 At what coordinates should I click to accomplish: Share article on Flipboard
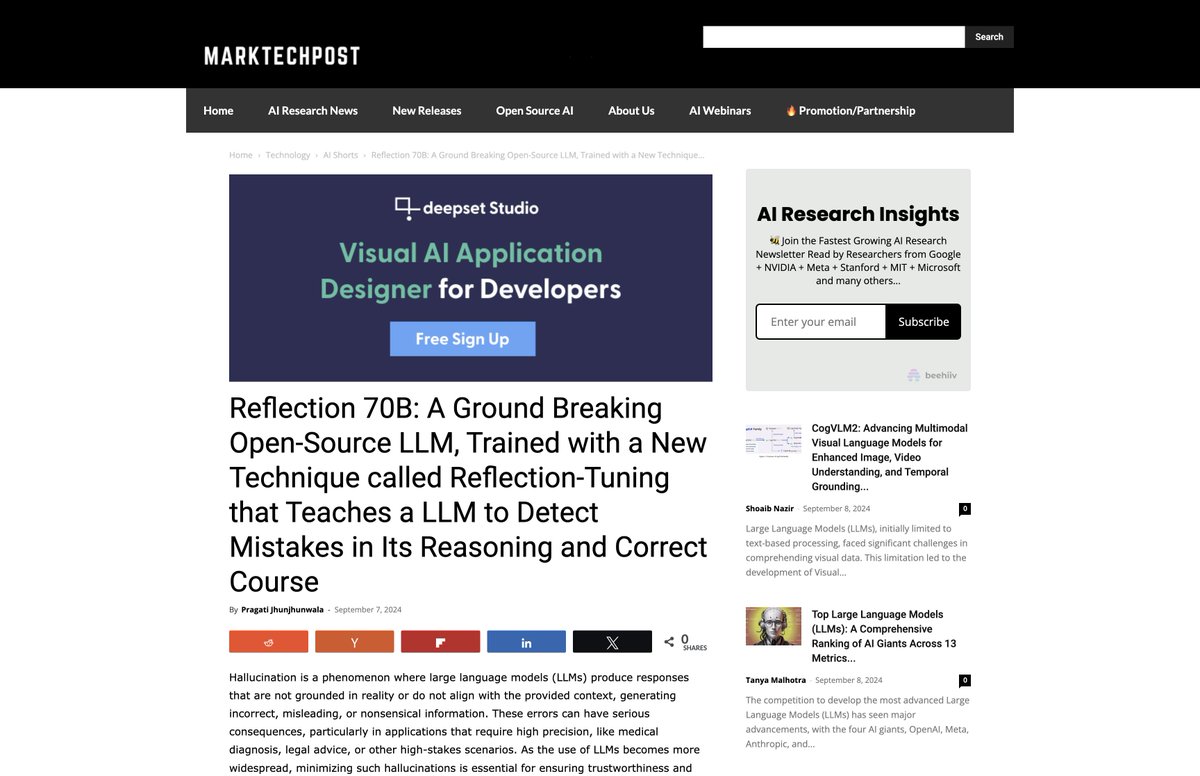coord(440,642)
